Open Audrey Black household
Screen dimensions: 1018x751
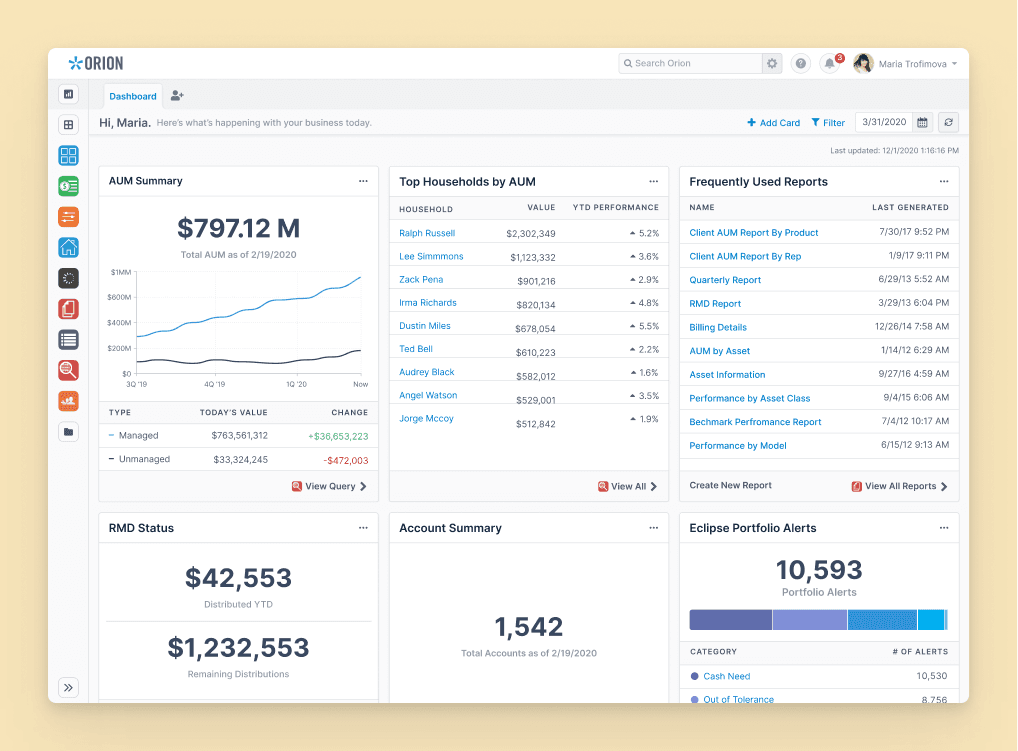pyautogui.click(x=427, y=372)
